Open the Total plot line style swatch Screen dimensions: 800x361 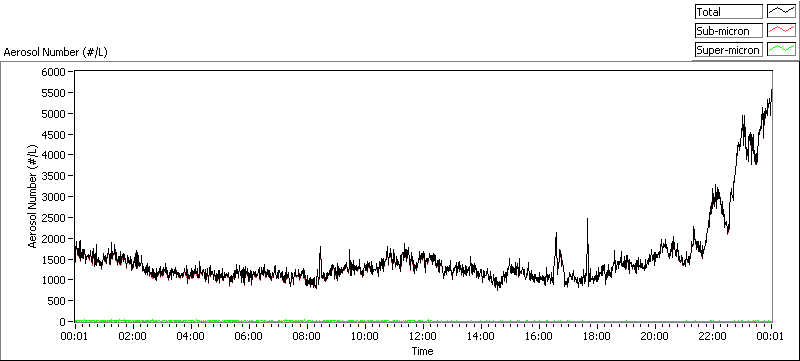pyautogui.click(x=782, y=12)
